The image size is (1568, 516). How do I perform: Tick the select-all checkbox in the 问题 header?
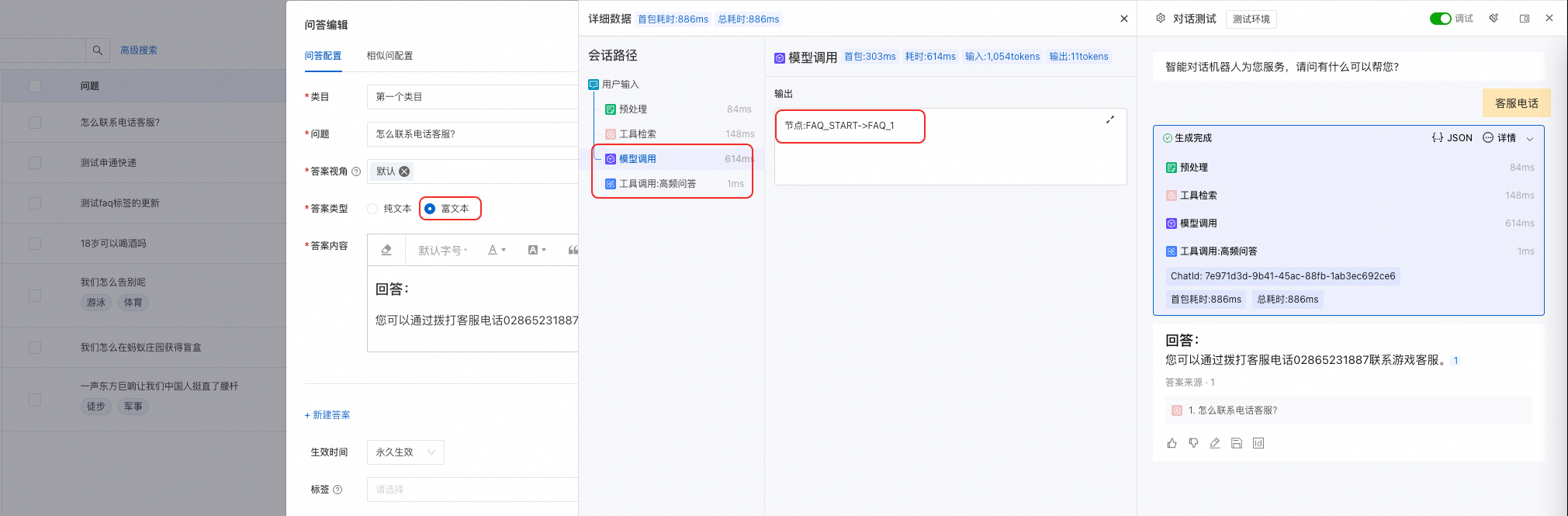pos(35,86)
